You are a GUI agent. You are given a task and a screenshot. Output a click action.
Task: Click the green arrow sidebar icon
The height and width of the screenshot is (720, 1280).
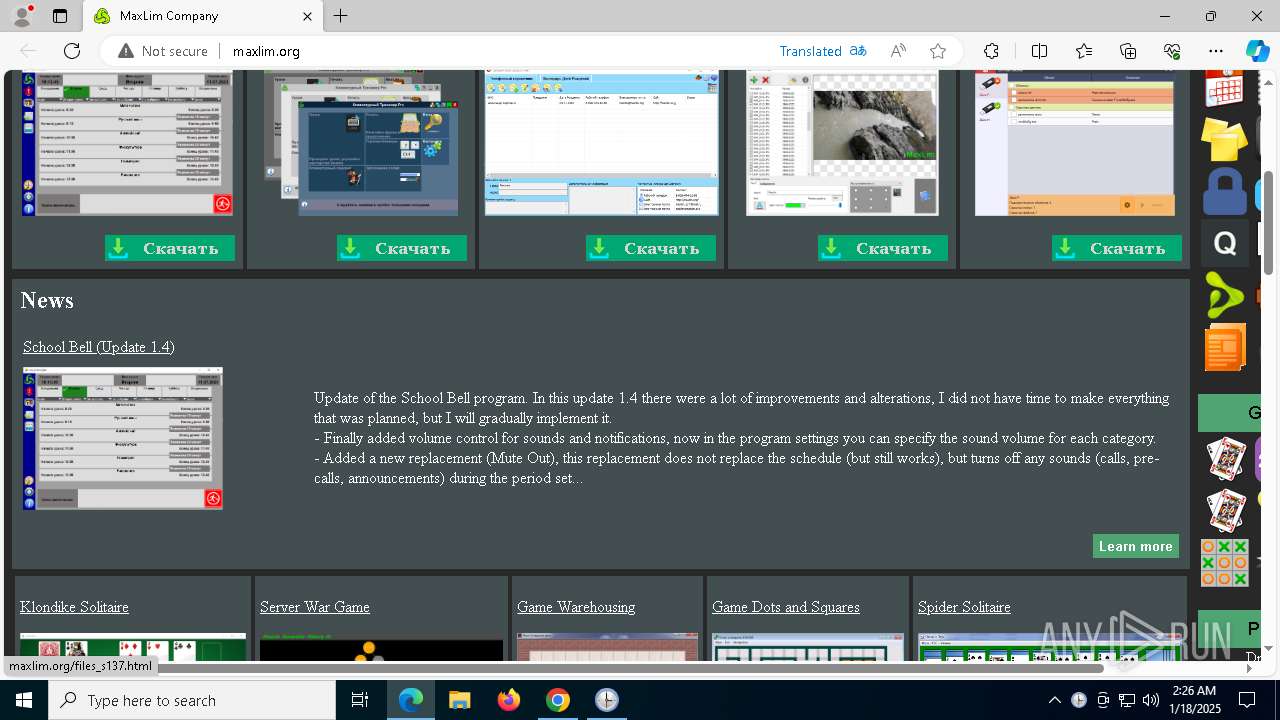[1223, 295]
